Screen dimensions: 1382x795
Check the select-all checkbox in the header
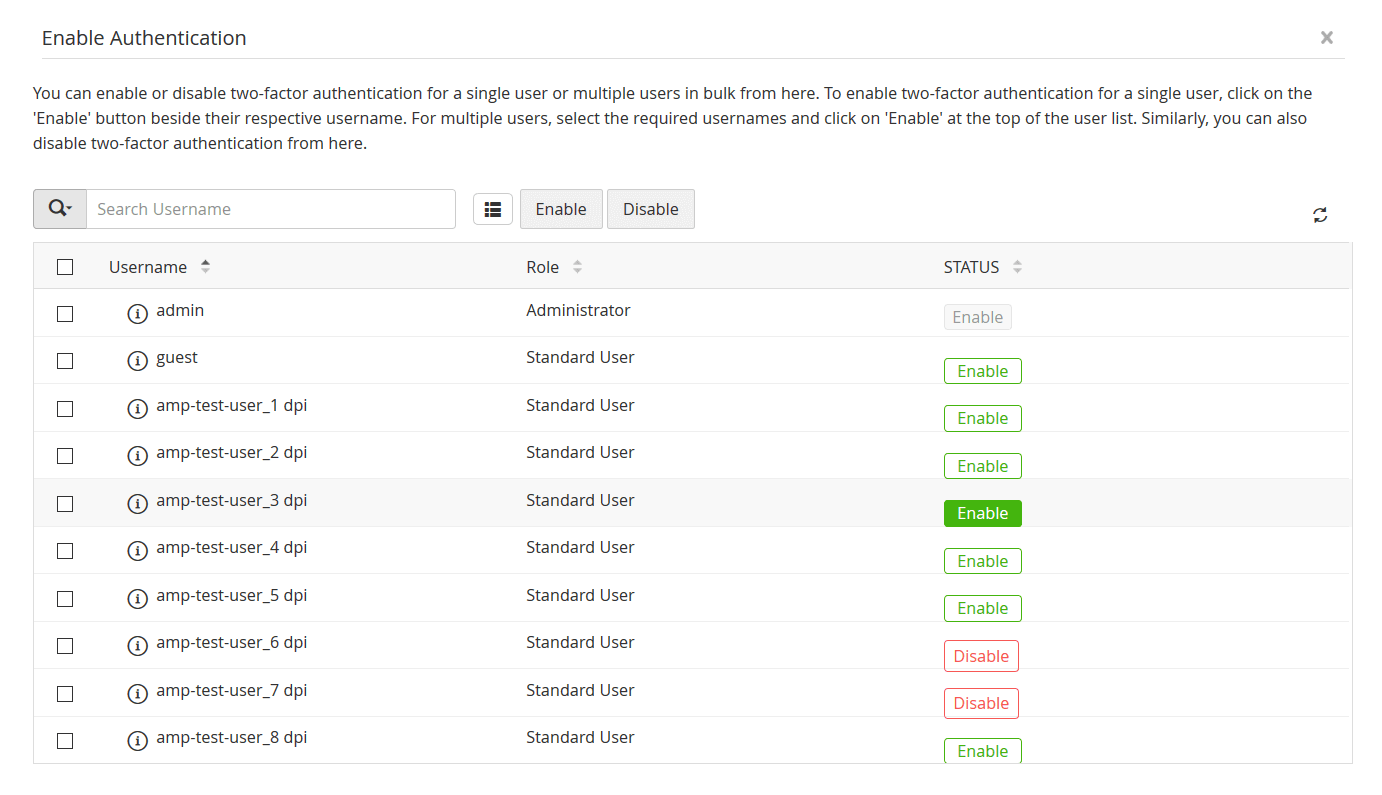[65, 267]
